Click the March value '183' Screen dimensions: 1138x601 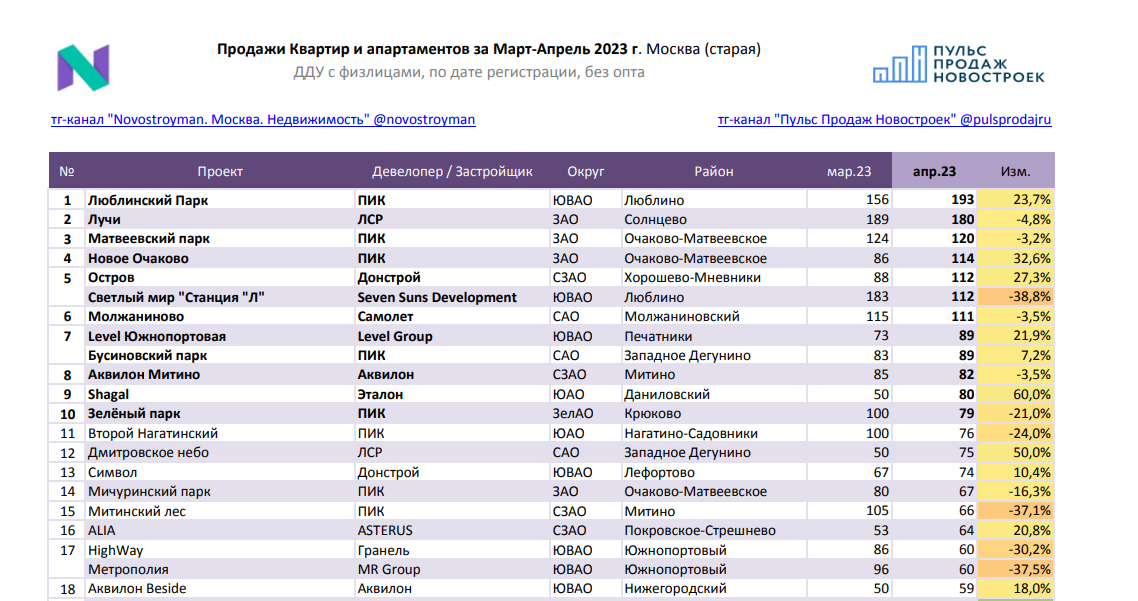pyautogui.click(x=877, y=297)
